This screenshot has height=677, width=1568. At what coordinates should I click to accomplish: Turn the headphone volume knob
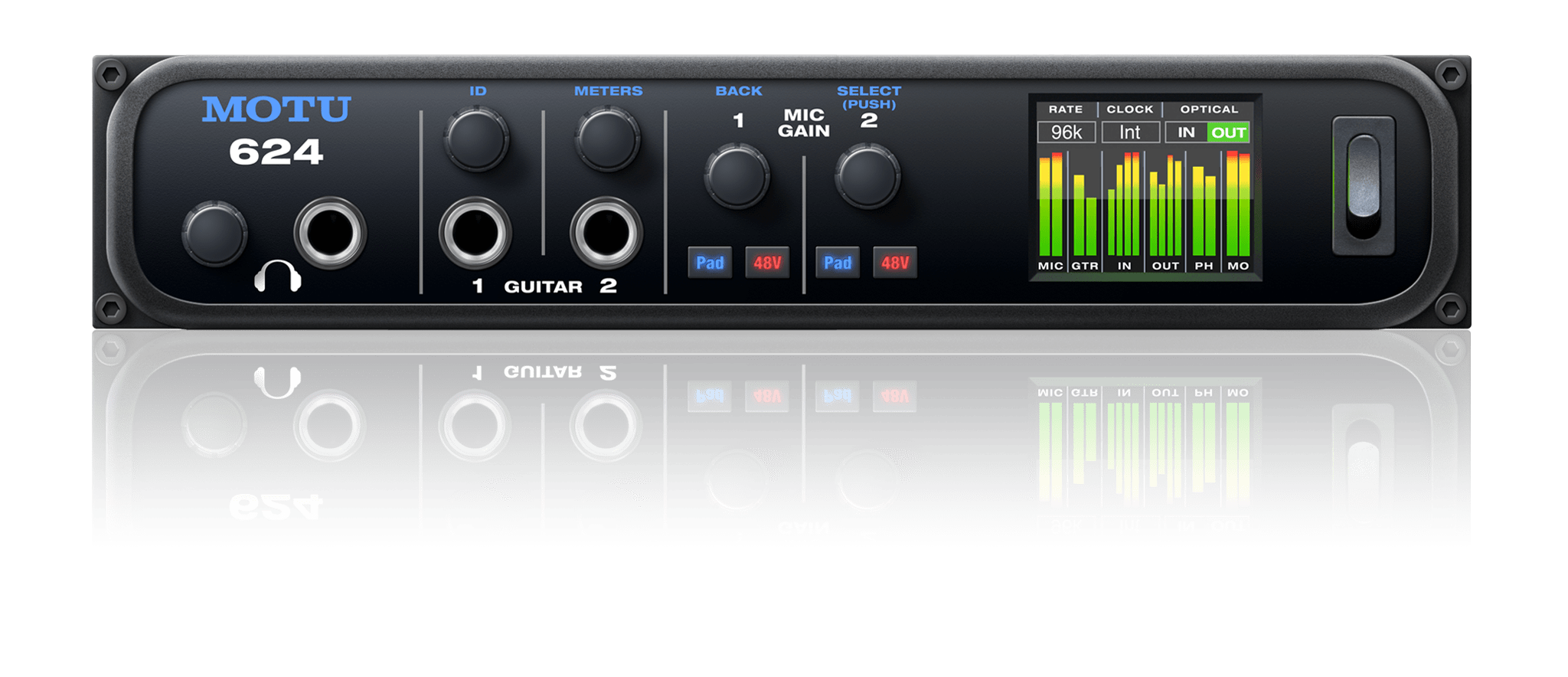coord(214,234)
